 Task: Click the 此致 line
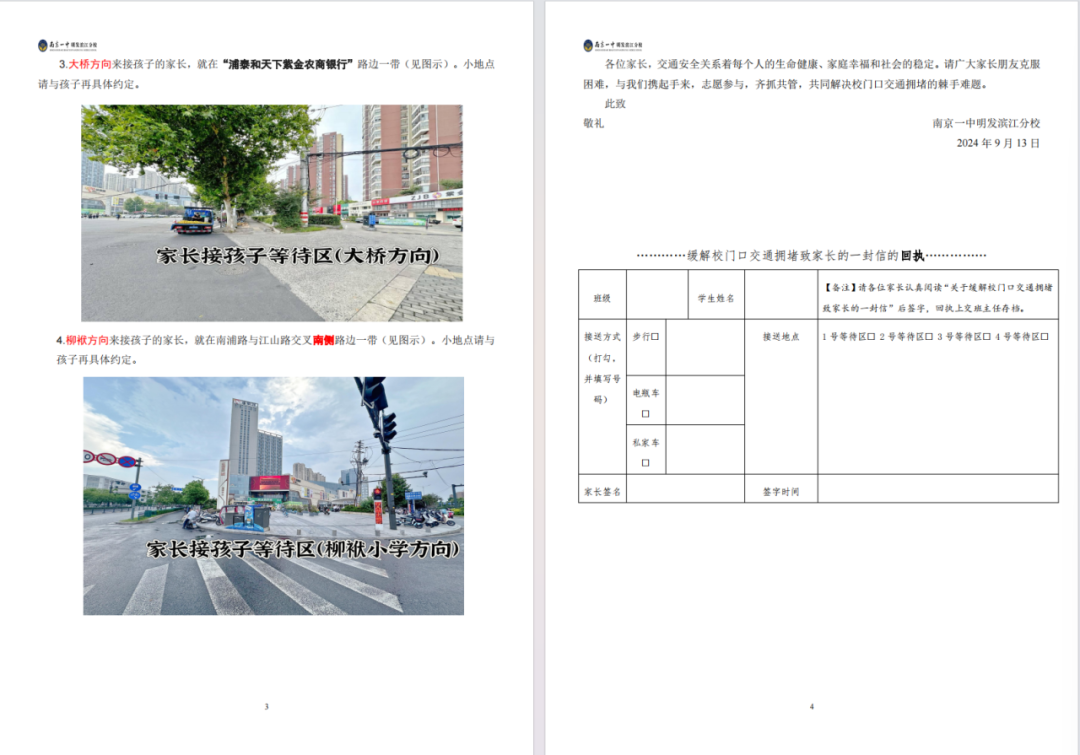click(615, 104)
